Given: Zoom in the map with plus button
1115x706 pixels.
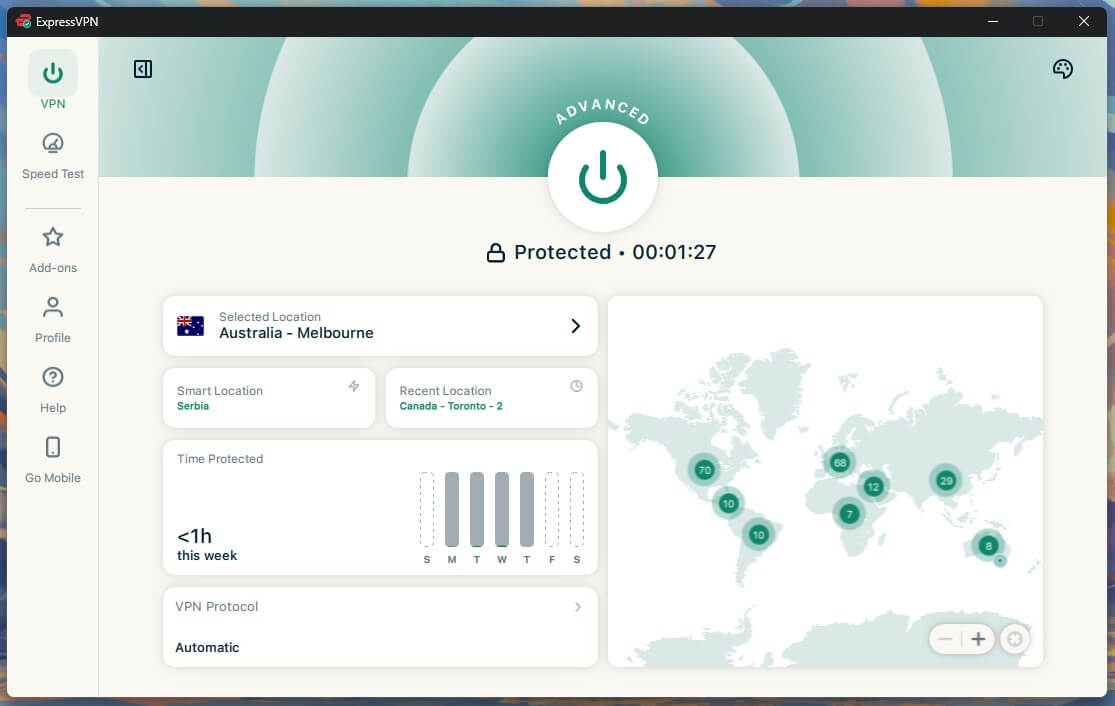Looking at the screenshot, I should point(978,639).
